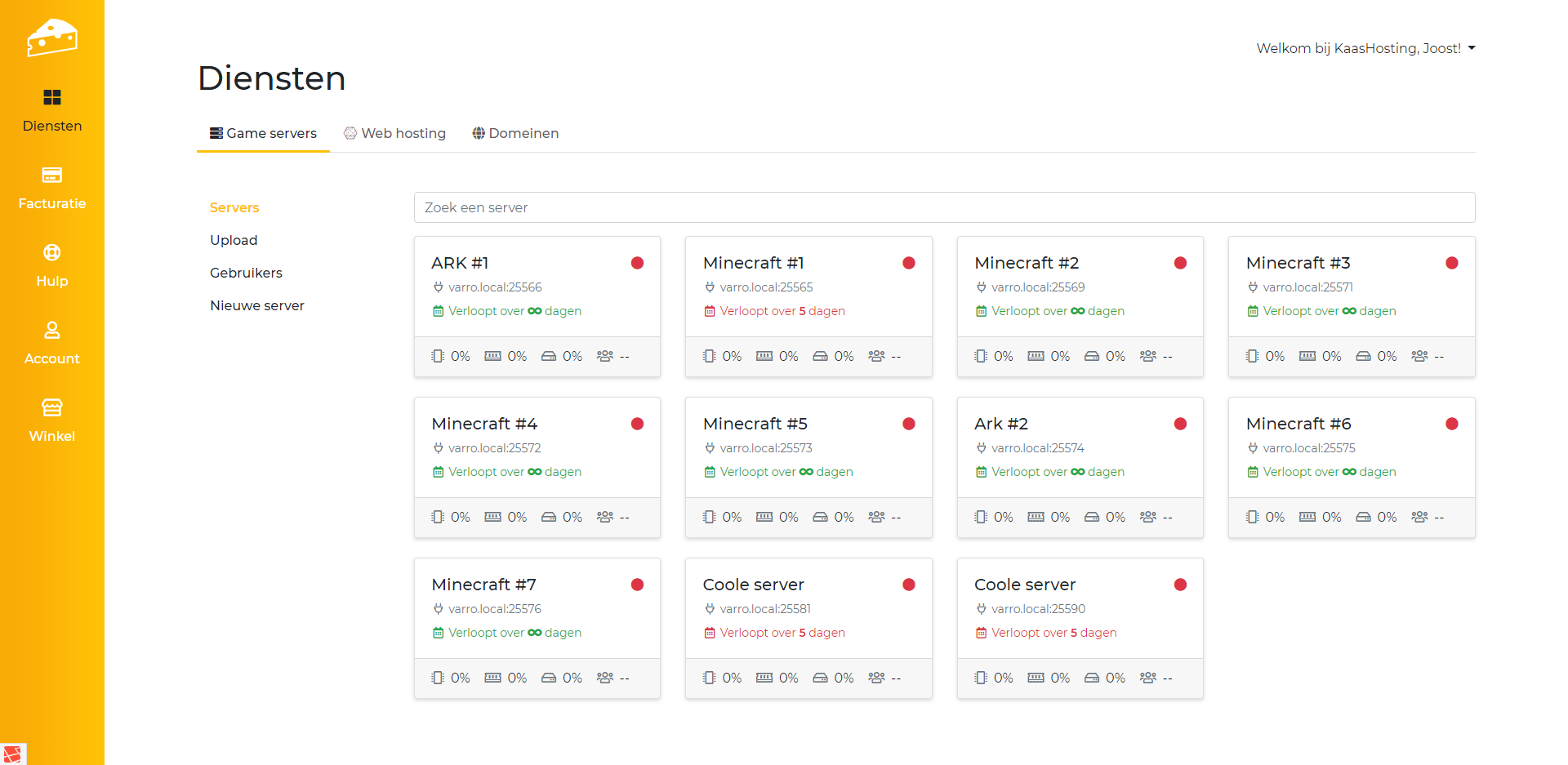Viewport: 1568px width, 765px height.
Task: Open Diensten from the sidebar grid icon
Action: point(51,98)
